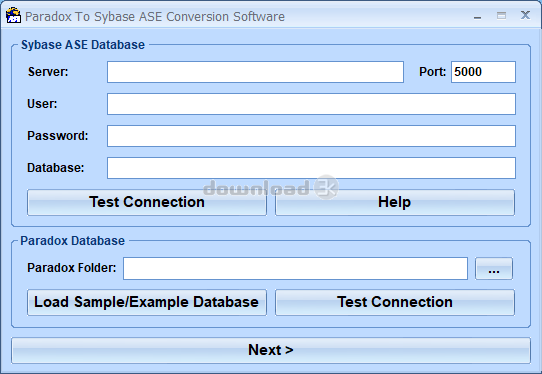Focus the Port field showing 5000
542x374 pixels.
point(483,72)
